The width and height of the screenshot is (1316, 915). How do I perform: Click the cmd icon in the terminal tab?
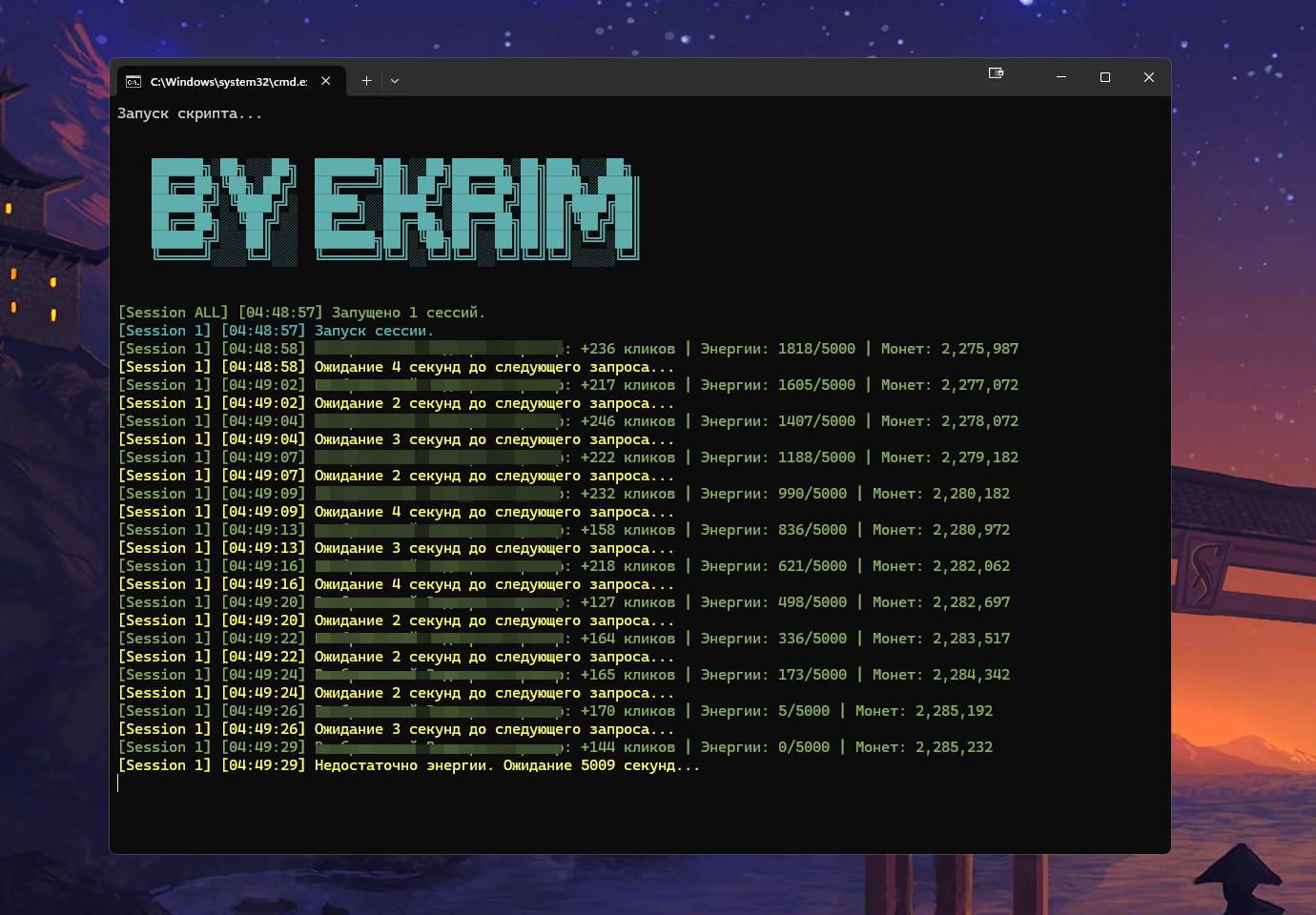(x=134, y=81)
